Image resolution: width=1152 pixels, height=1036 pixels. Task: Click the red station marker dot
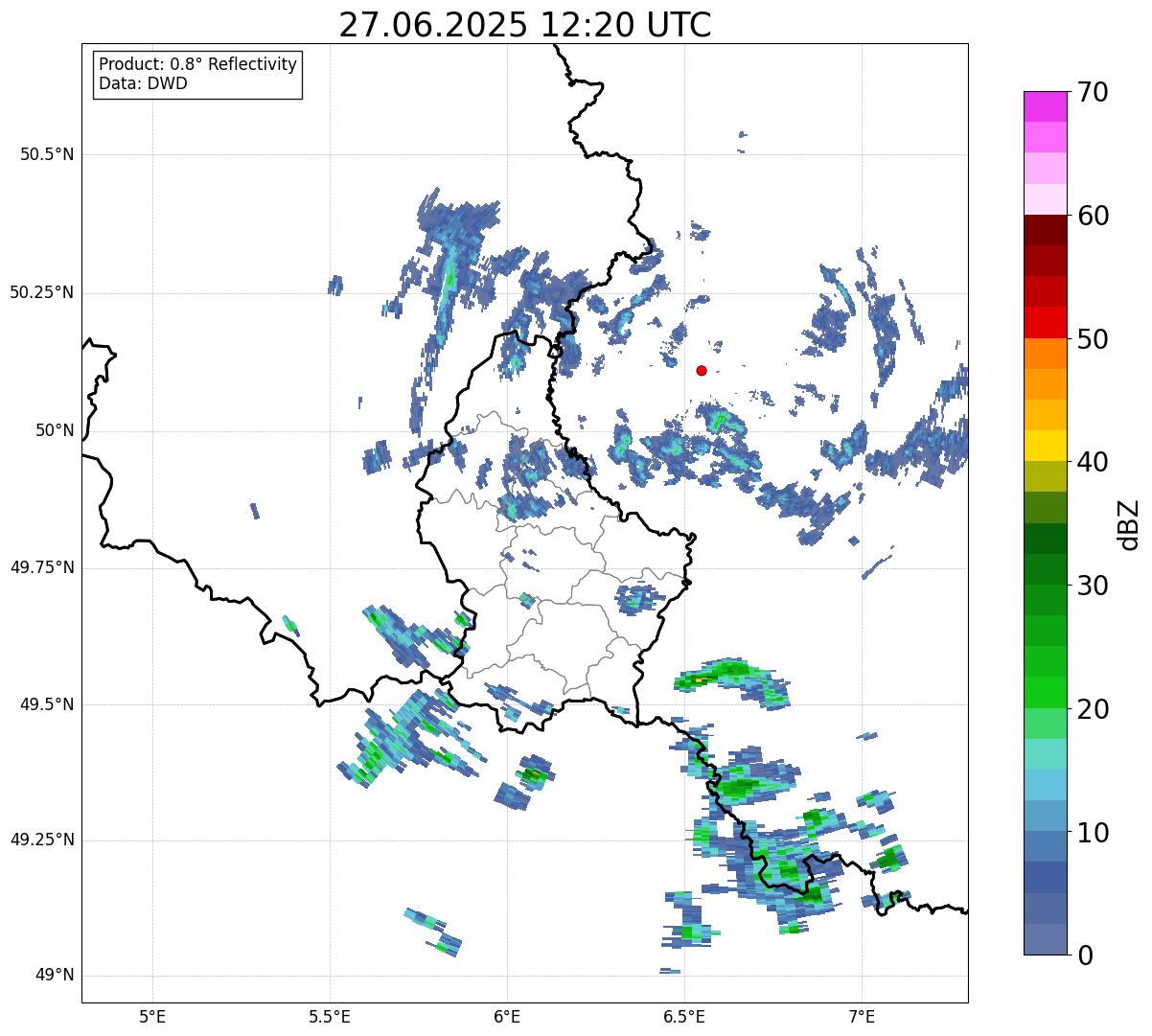[x=702, y=370]
